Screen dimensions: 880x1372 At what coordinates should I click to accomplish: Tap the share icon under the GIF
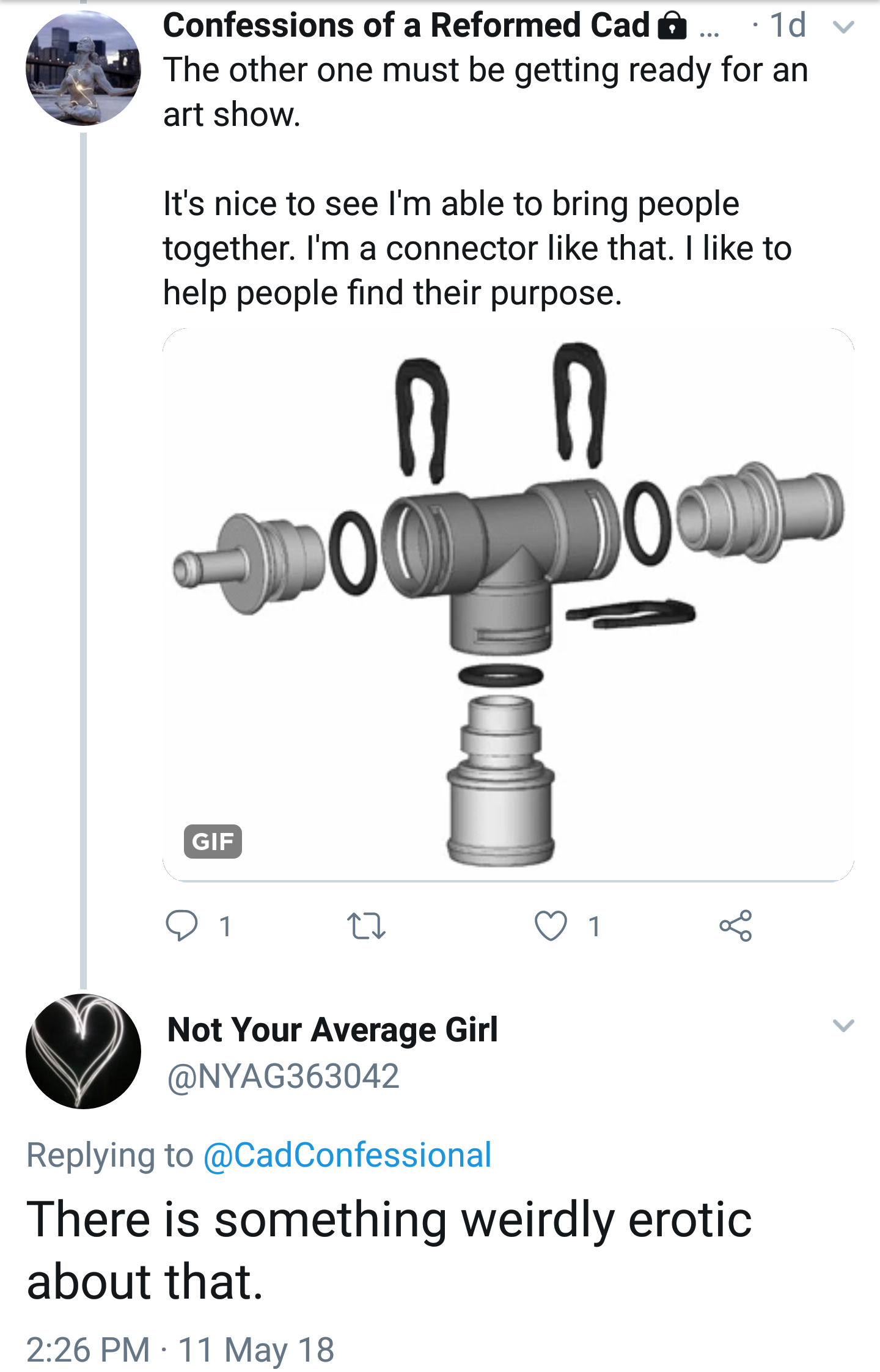coord(735,925)
